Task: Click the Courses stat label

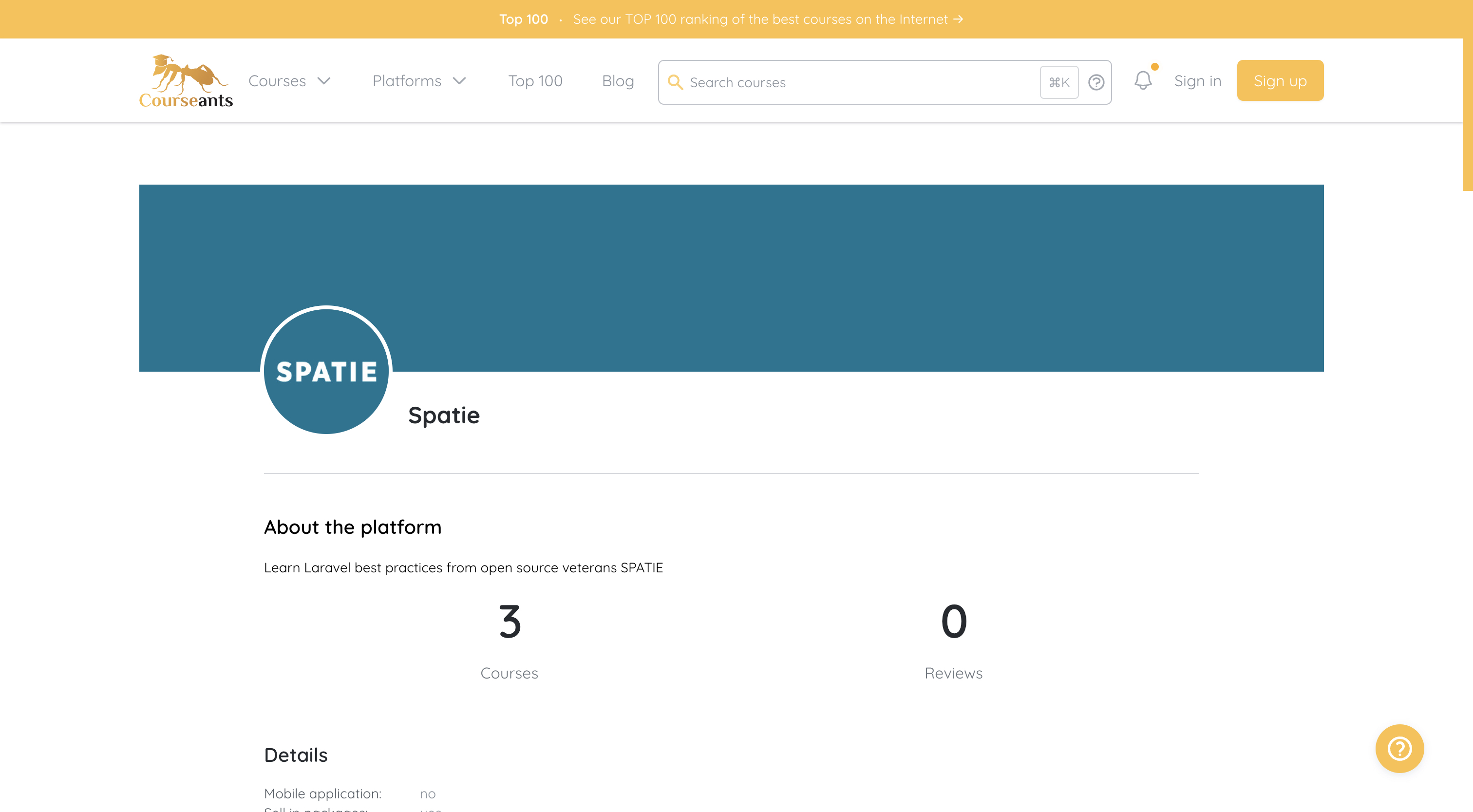Action: pos(509,674)
